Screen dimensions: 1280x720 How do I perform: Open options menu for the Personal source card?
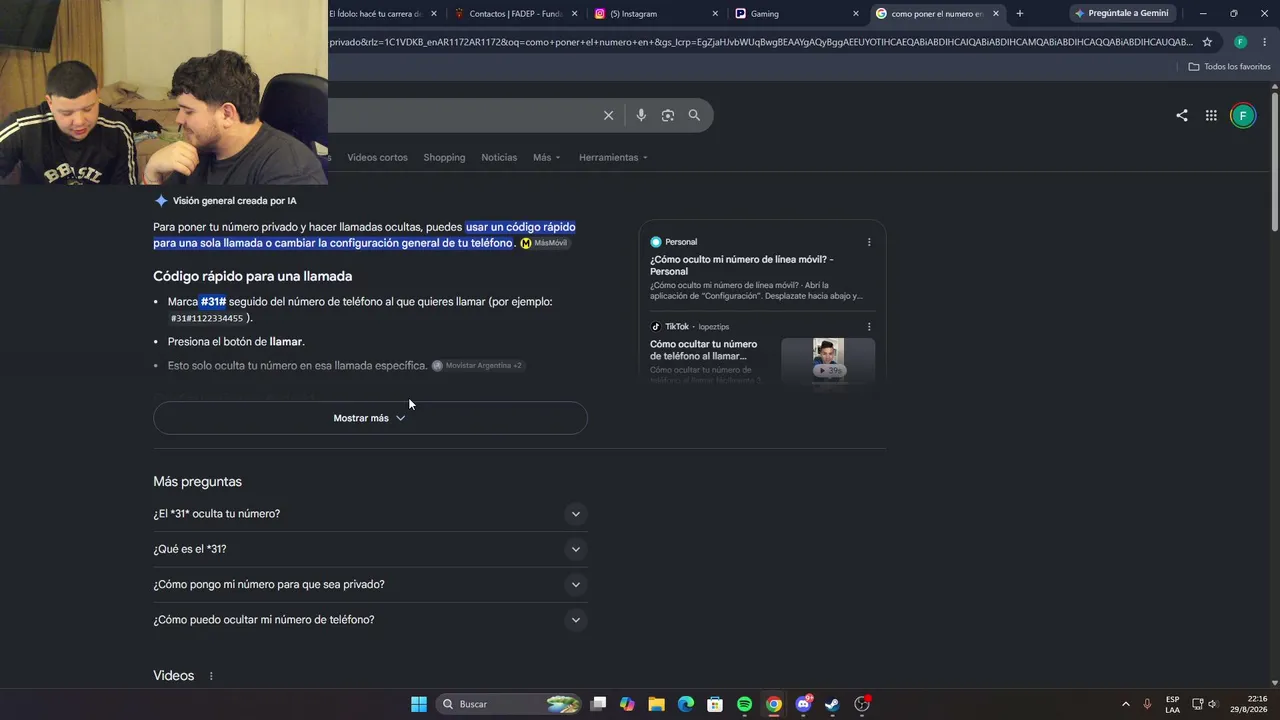(869, 242)
